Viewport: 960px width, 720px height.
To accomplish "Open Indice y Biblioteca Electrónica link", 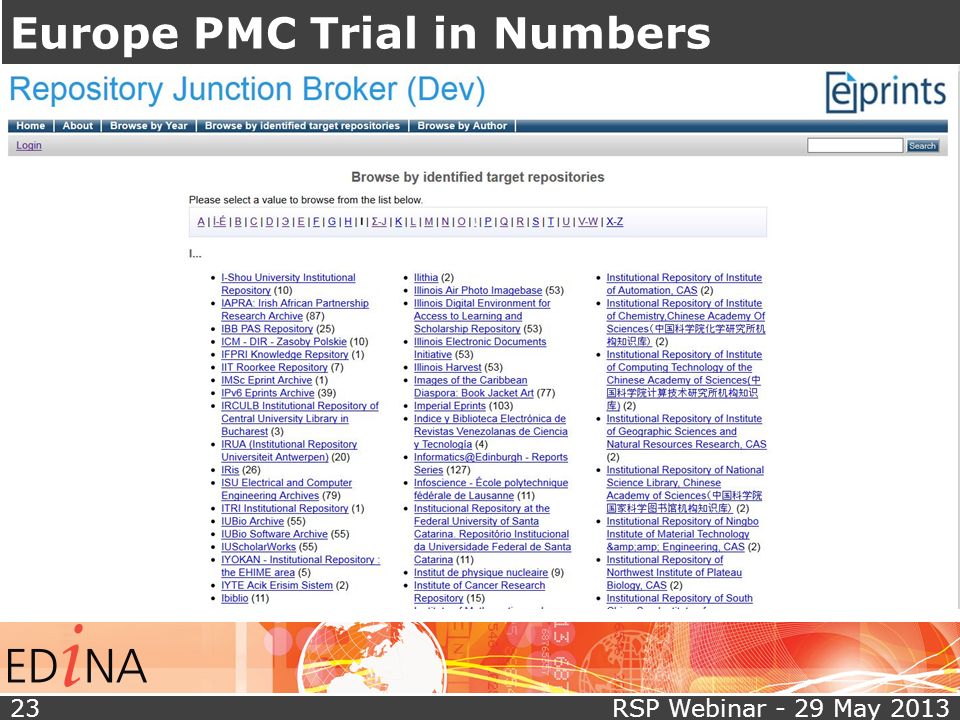I will [x=490, y=431].
